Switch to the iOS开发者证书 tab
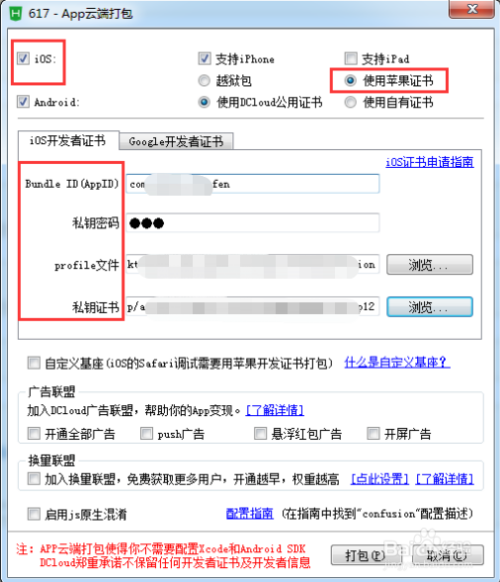This screenshot has height=582, width=500. pyautogui.click(x=68, y=140)
